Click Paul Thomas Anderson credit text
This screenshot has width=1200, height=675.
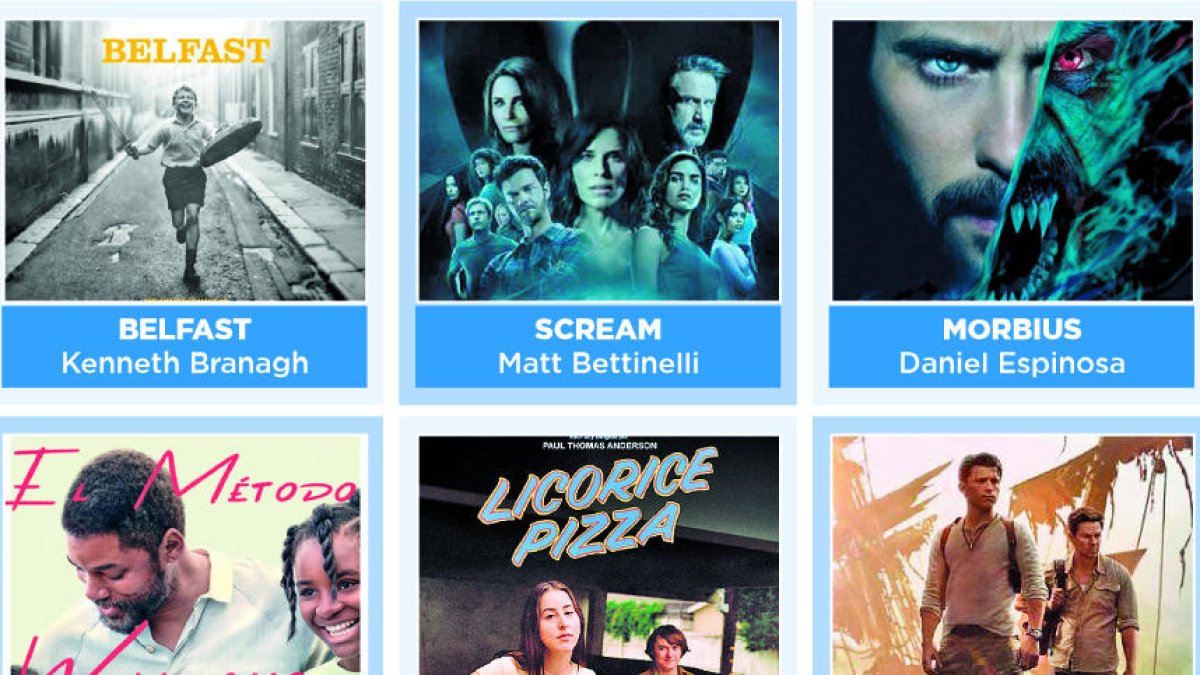pyautogui.click(x=598, y=446)
